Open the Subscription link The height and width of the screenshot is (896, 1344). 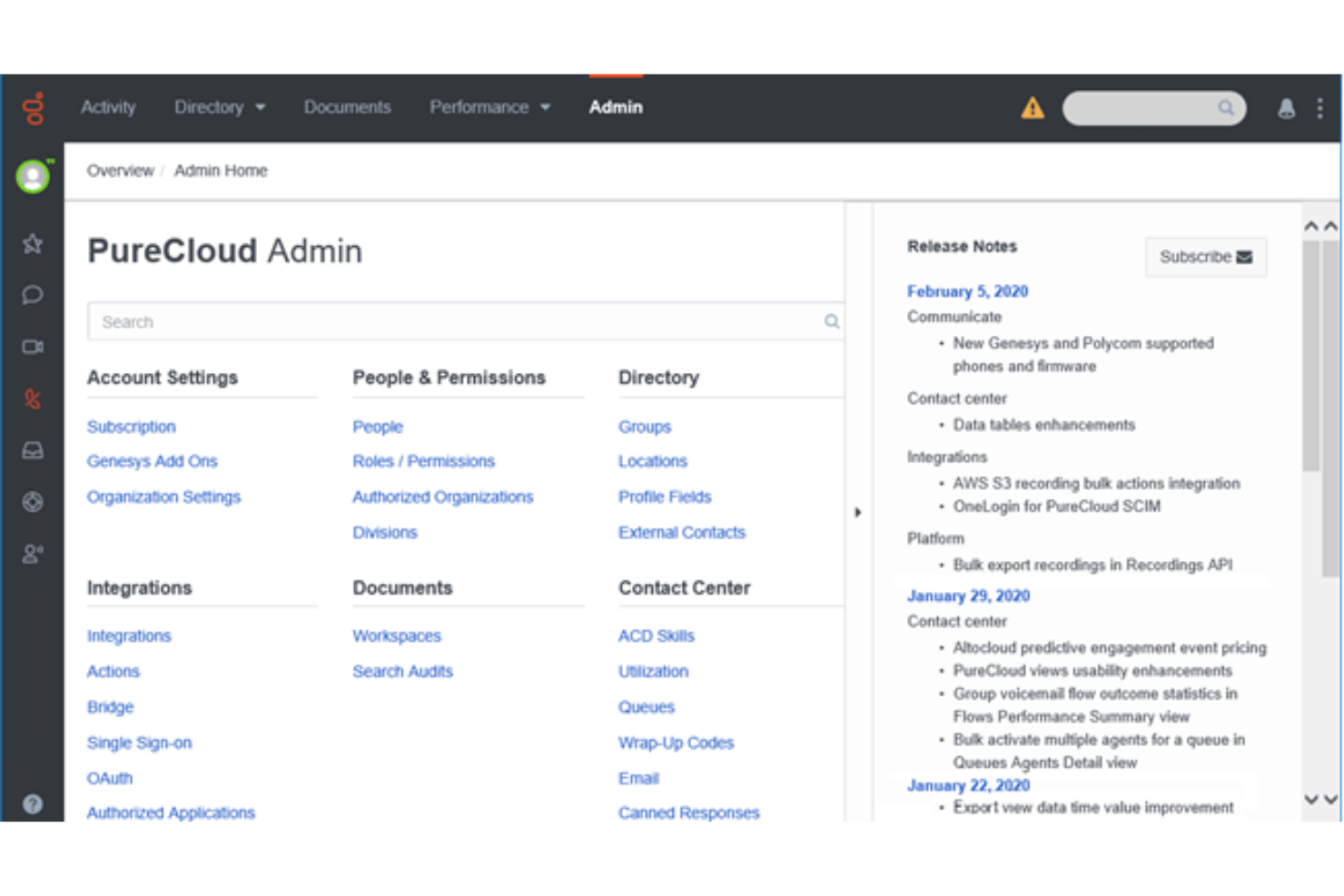coord(132,427)
